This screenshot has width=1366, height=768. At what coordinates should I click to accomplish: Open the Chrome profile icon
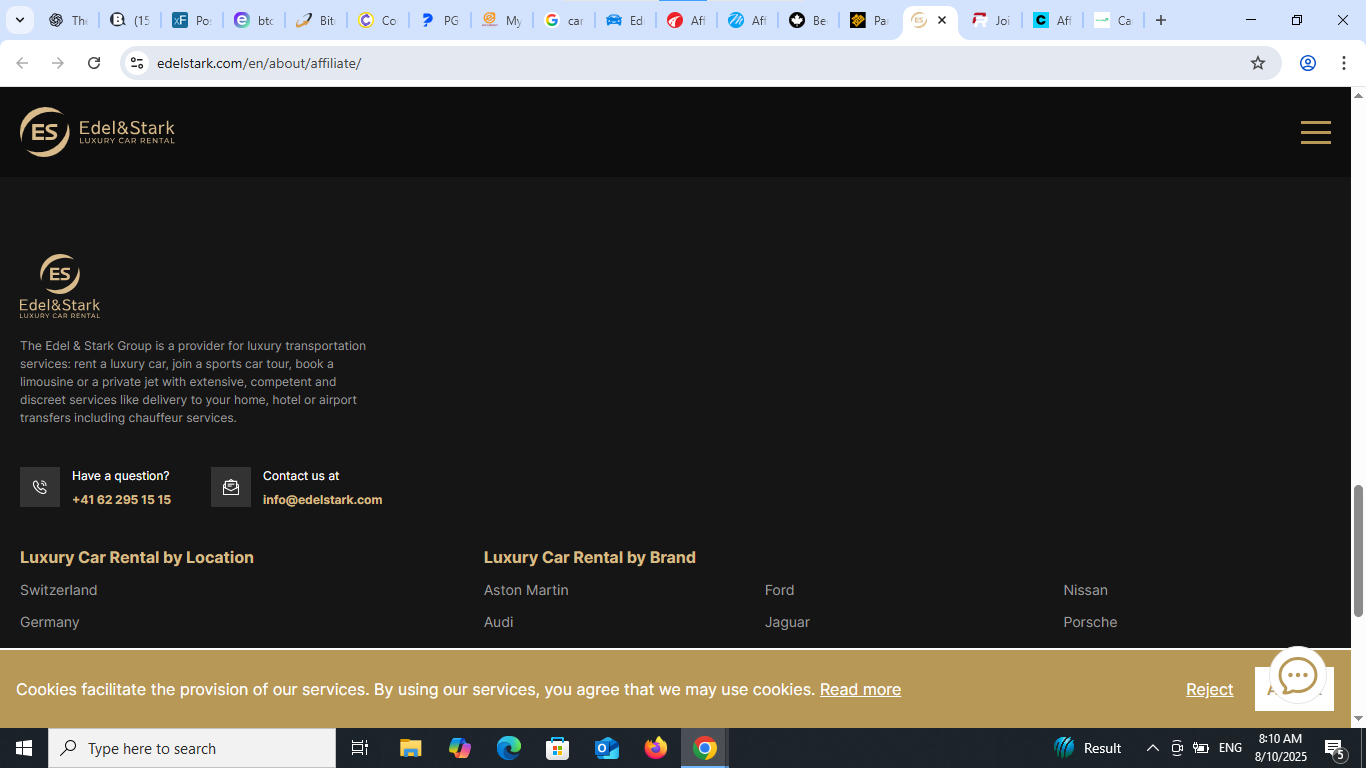1307,63
